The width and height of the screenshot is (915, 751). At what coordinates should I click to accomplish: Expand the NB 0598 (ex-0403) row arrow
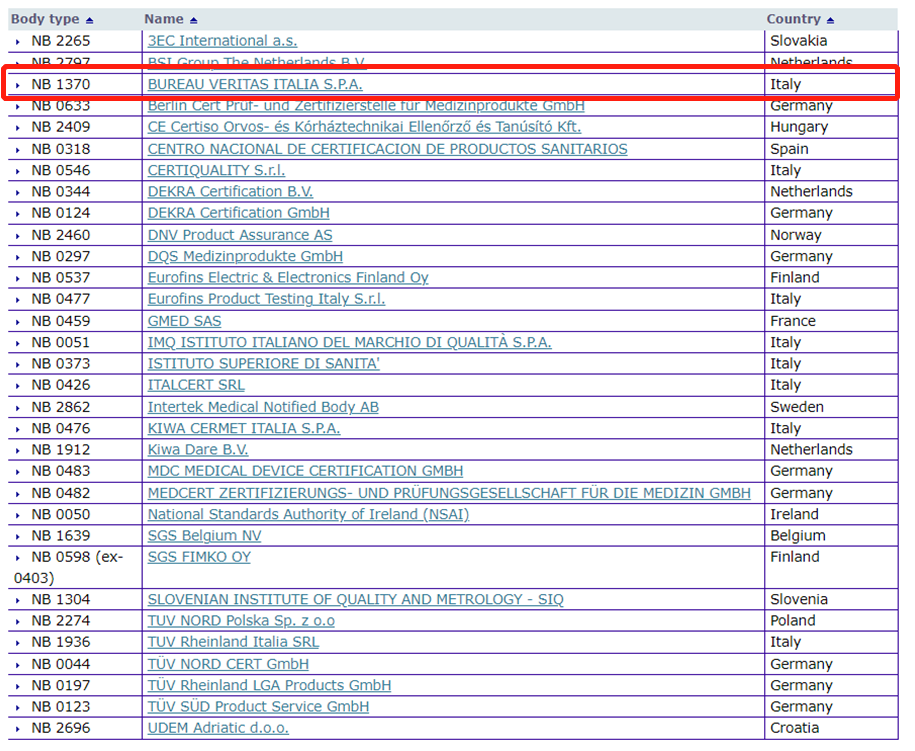(x=18, y=558)
